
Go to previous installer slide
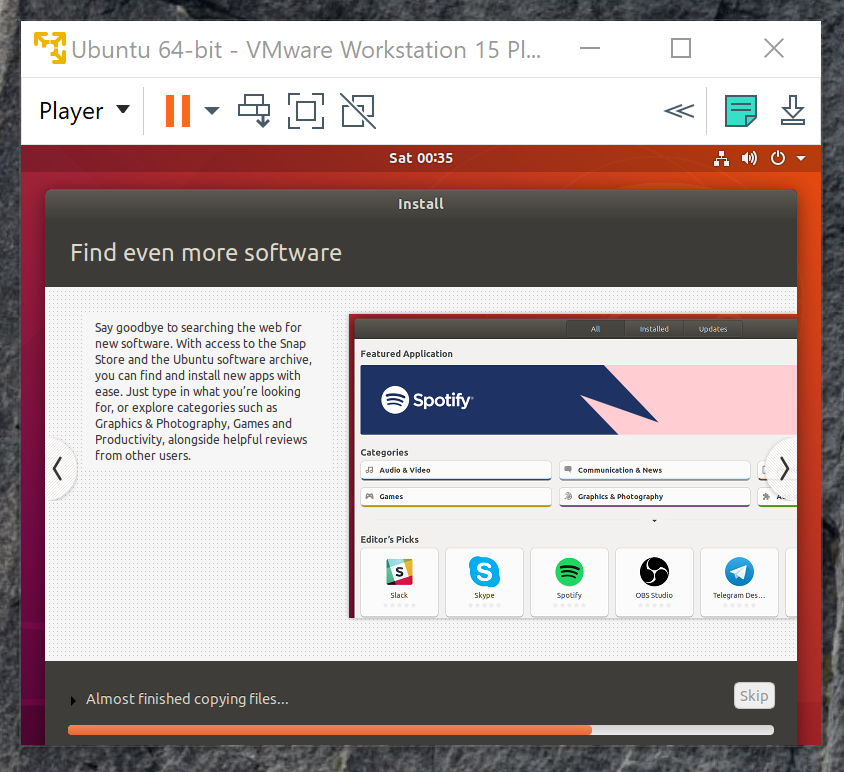[58, 468]
